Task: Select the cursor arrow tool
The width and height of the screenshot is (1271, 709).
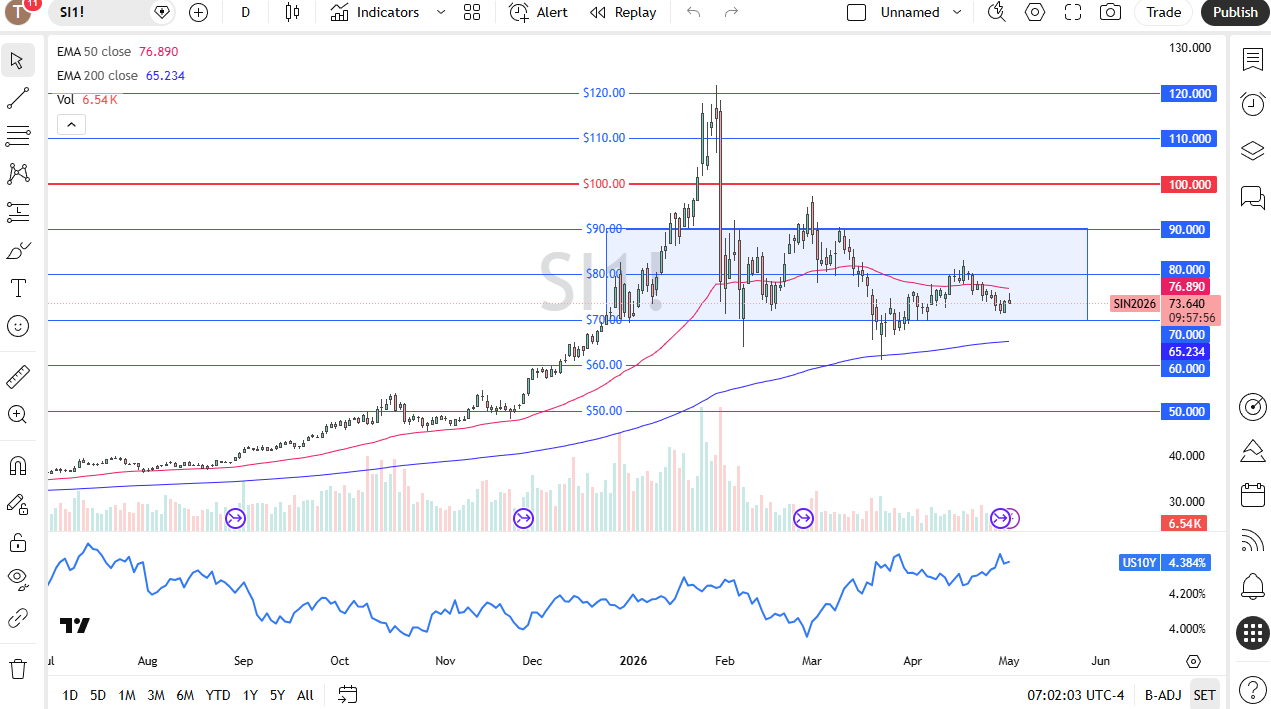Action: click(x=18, y=60)
